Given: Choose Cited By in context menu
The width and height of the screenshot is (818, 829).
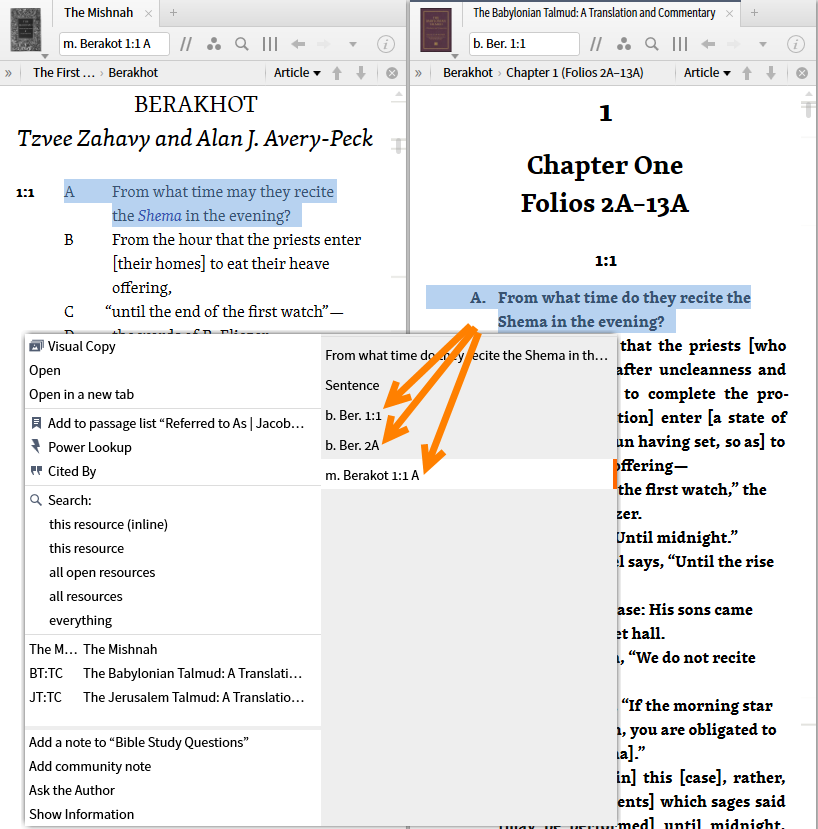Looking at the screenshot, I should tap(173, 471).
